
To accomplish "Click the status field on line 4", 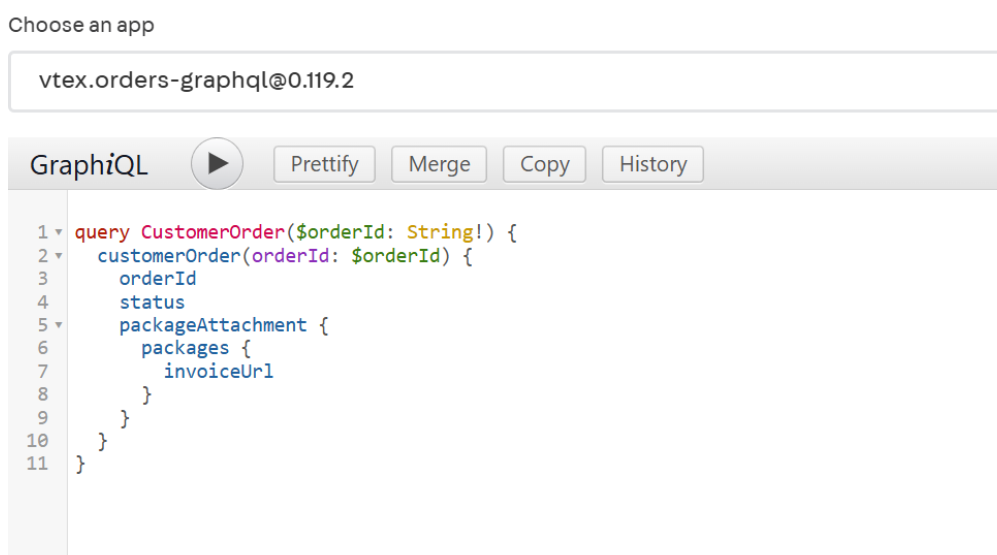I will [x=152, y=302].
